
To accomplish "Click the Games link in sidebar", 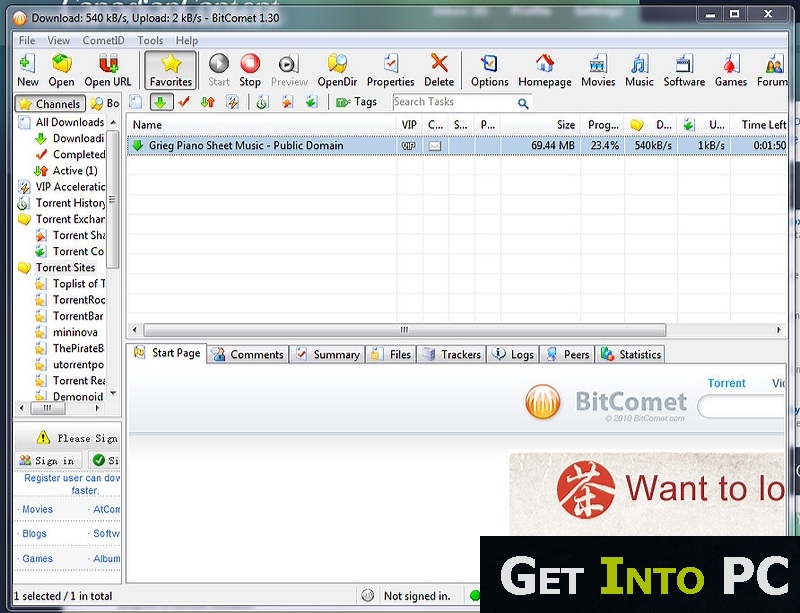I will pyautogui.click(x=37, y=558).
